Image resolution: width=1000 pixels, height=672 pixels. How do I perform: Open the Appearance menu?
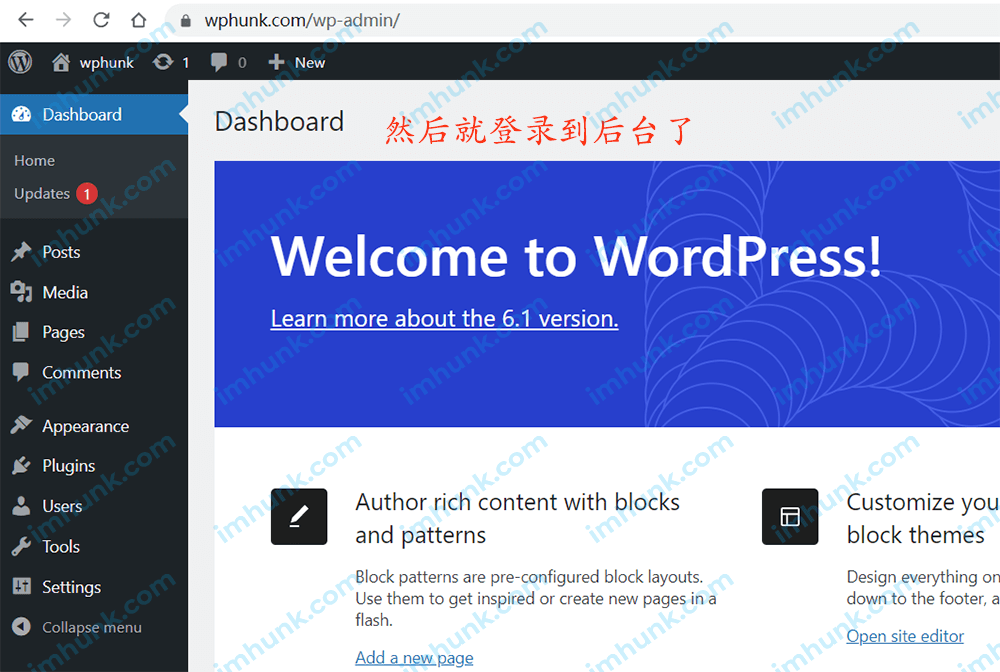point(85,427)
